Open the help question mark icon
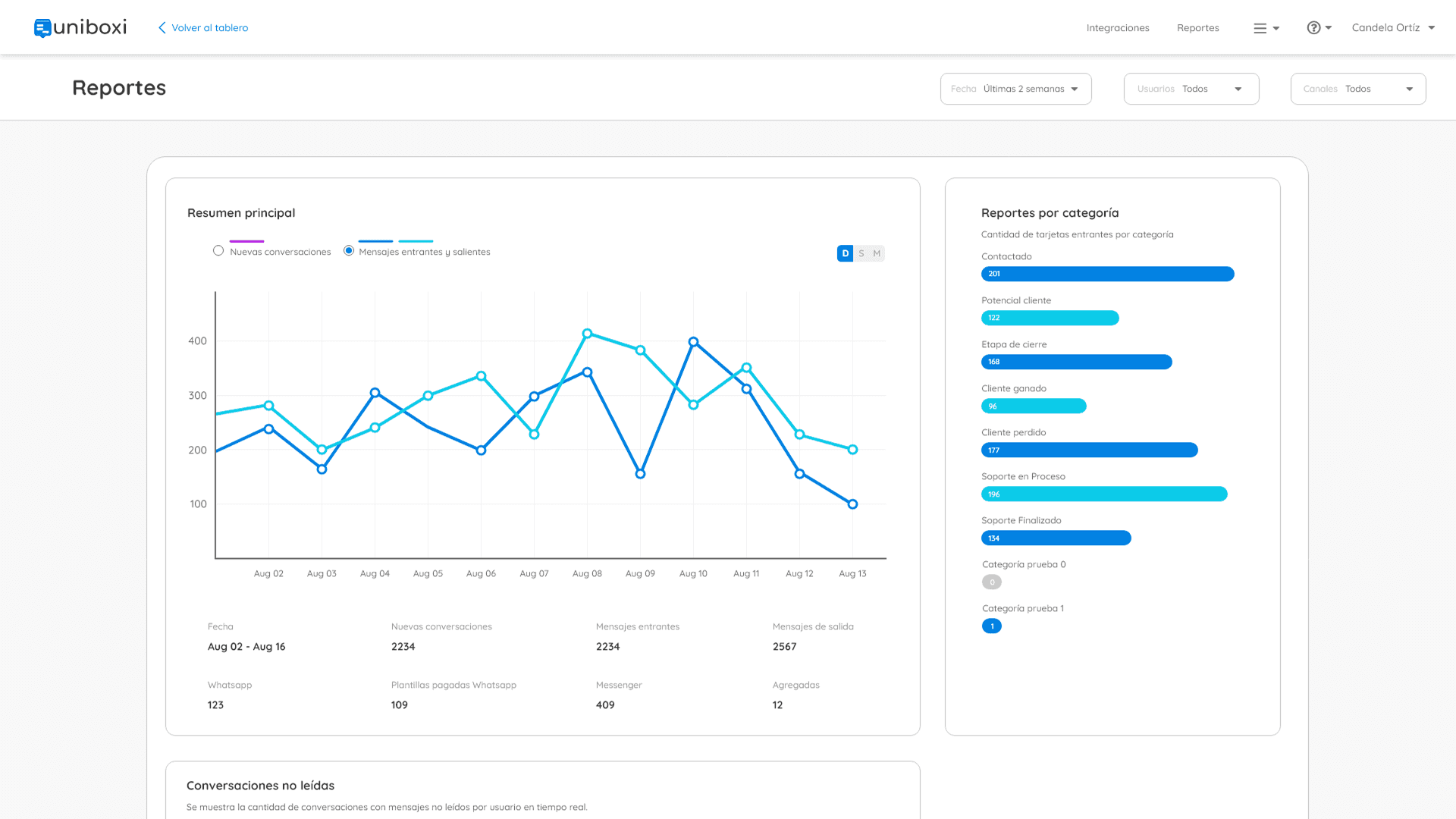Screen dimensions: 1456x819 coord(1313,28)
